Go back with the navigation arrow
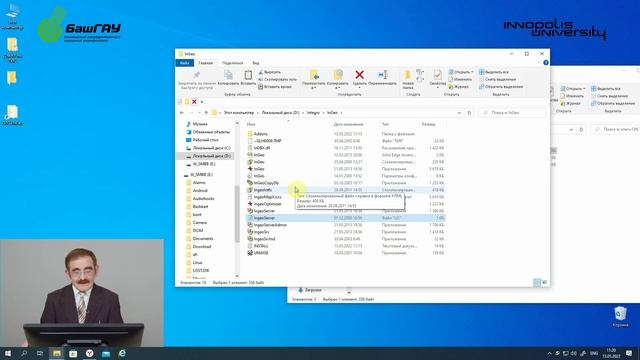This screenshot has width=640, height=360. point(182,113)
